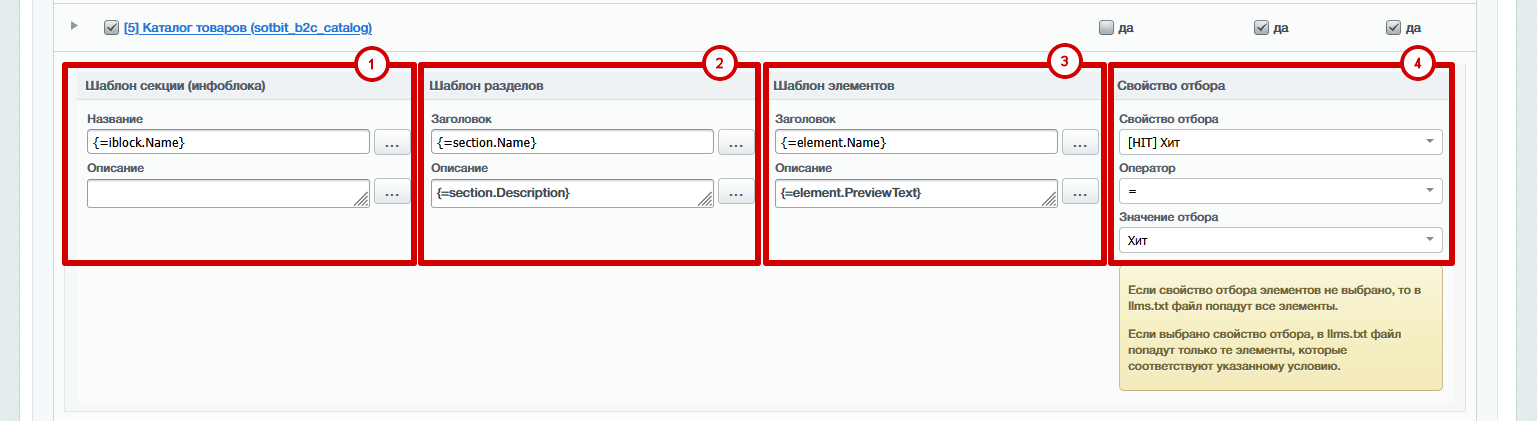This screenshot has height=421, width=1537.
Task: Expand the Каталог товаров row triangle
Action: pos(74,25)
